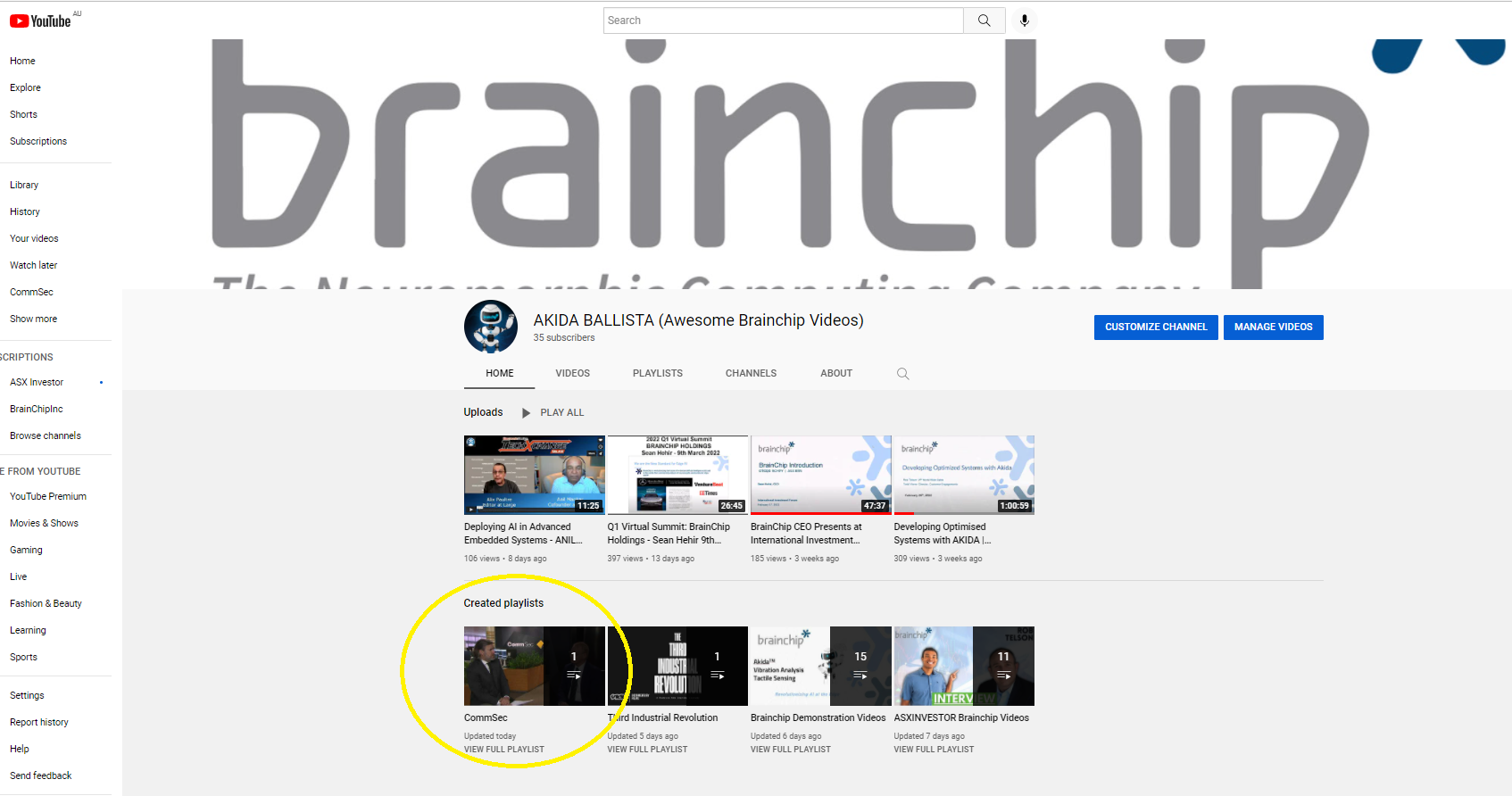The height and width of the screenshot is (796, 1512).
Task: Click the Customize Channel button
Action: [x=1155, y=328]
